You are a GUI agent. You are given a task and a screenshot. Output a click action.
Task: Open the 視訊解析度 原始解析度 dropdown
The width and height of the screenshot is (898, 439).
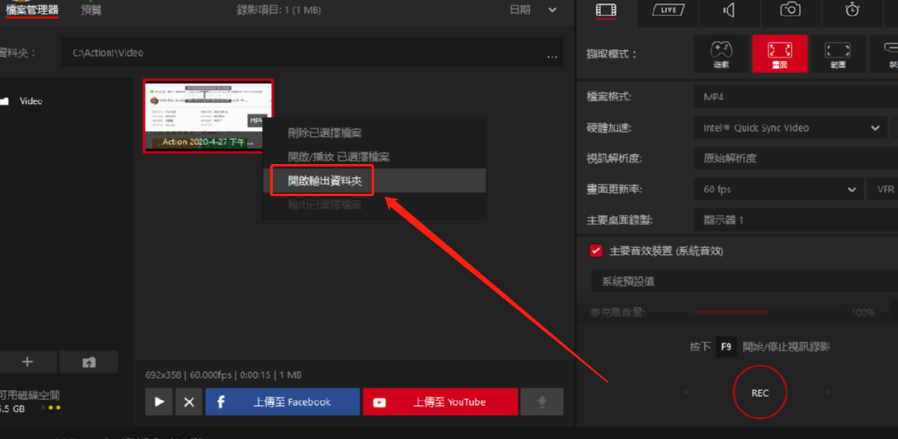795,159
